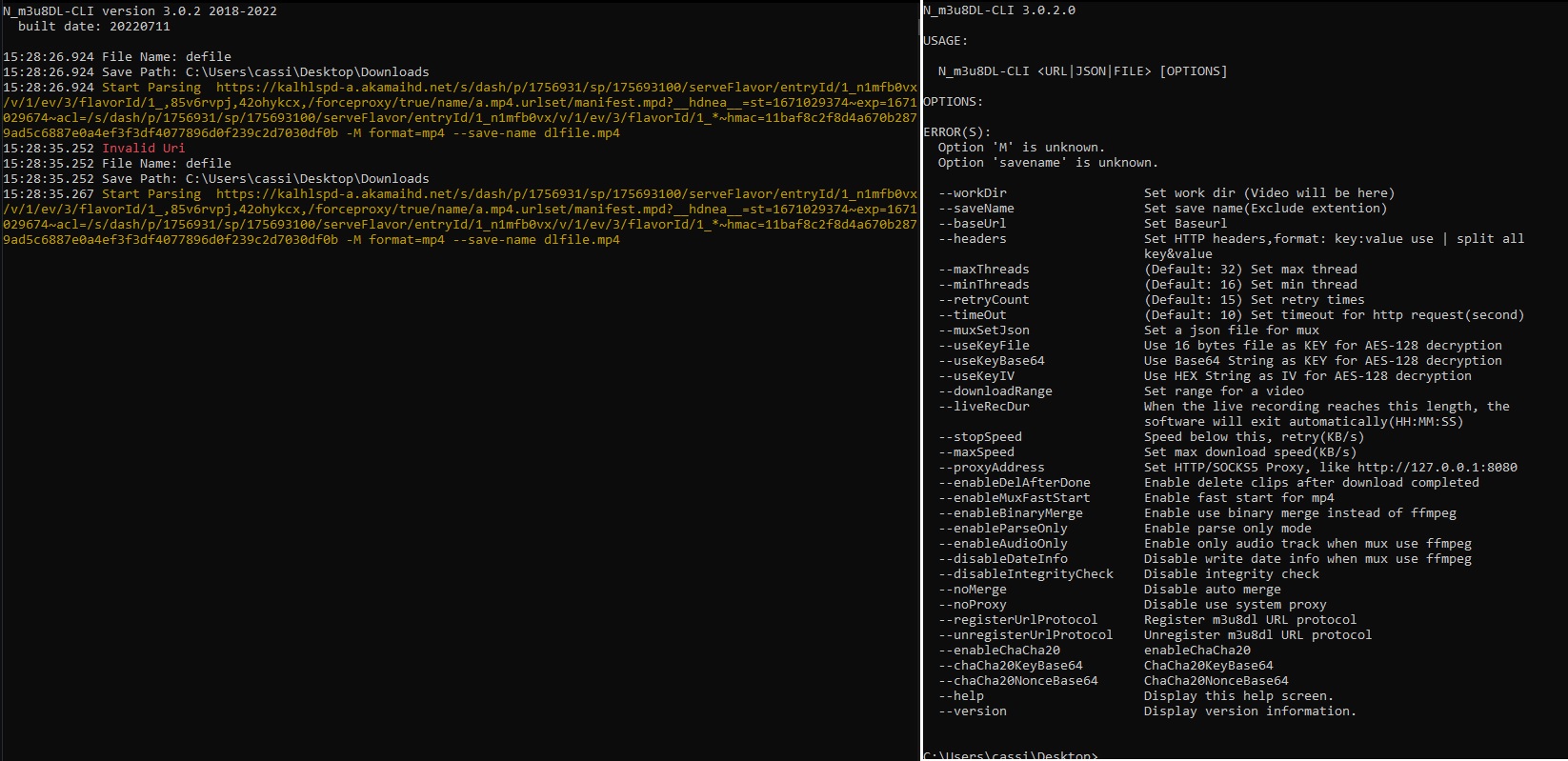The image size is (1568, 761).
Task: Click the --help option text
Action: click(960, 695)
